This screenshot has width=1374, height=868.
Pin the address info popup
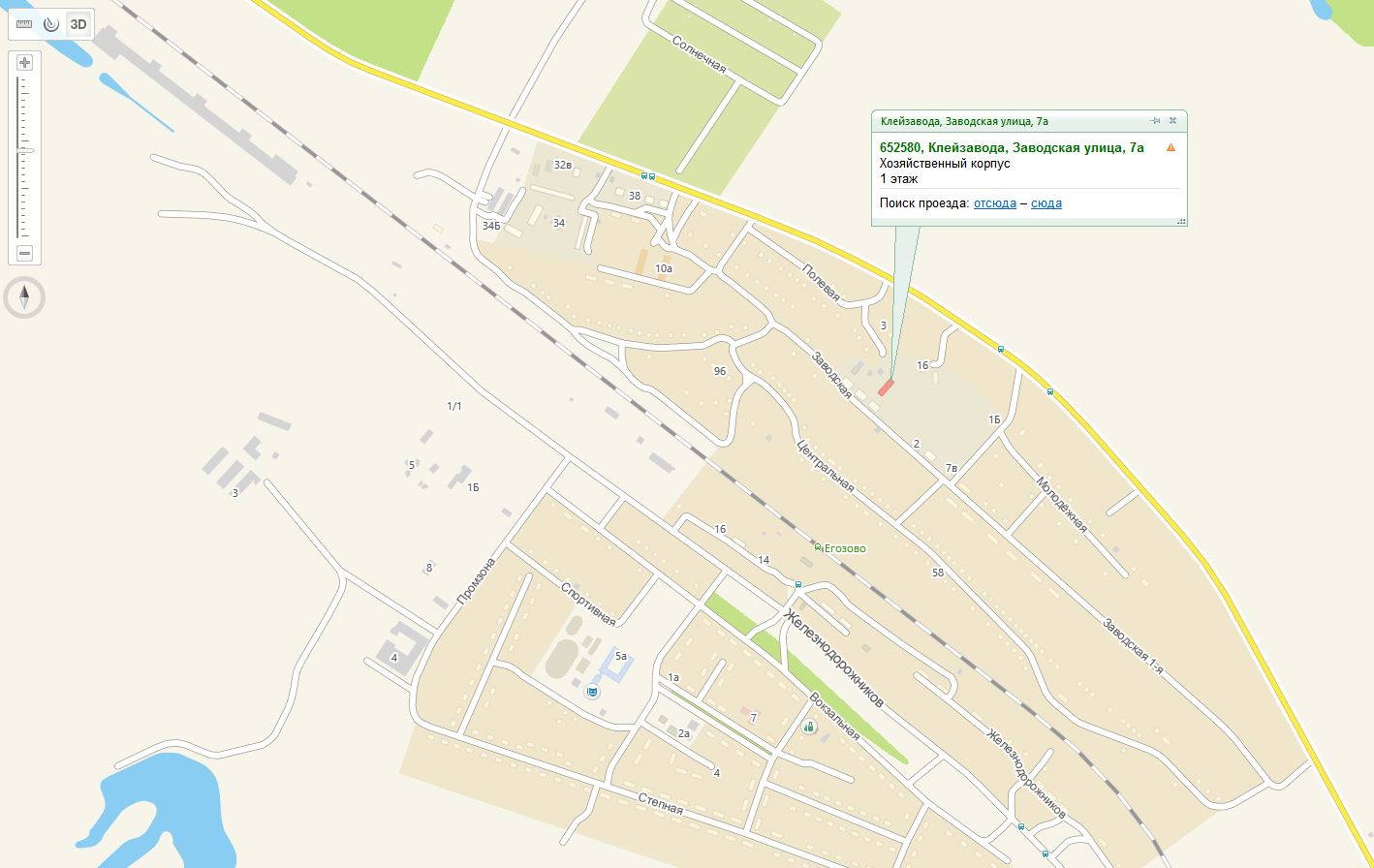(1155, 121)
